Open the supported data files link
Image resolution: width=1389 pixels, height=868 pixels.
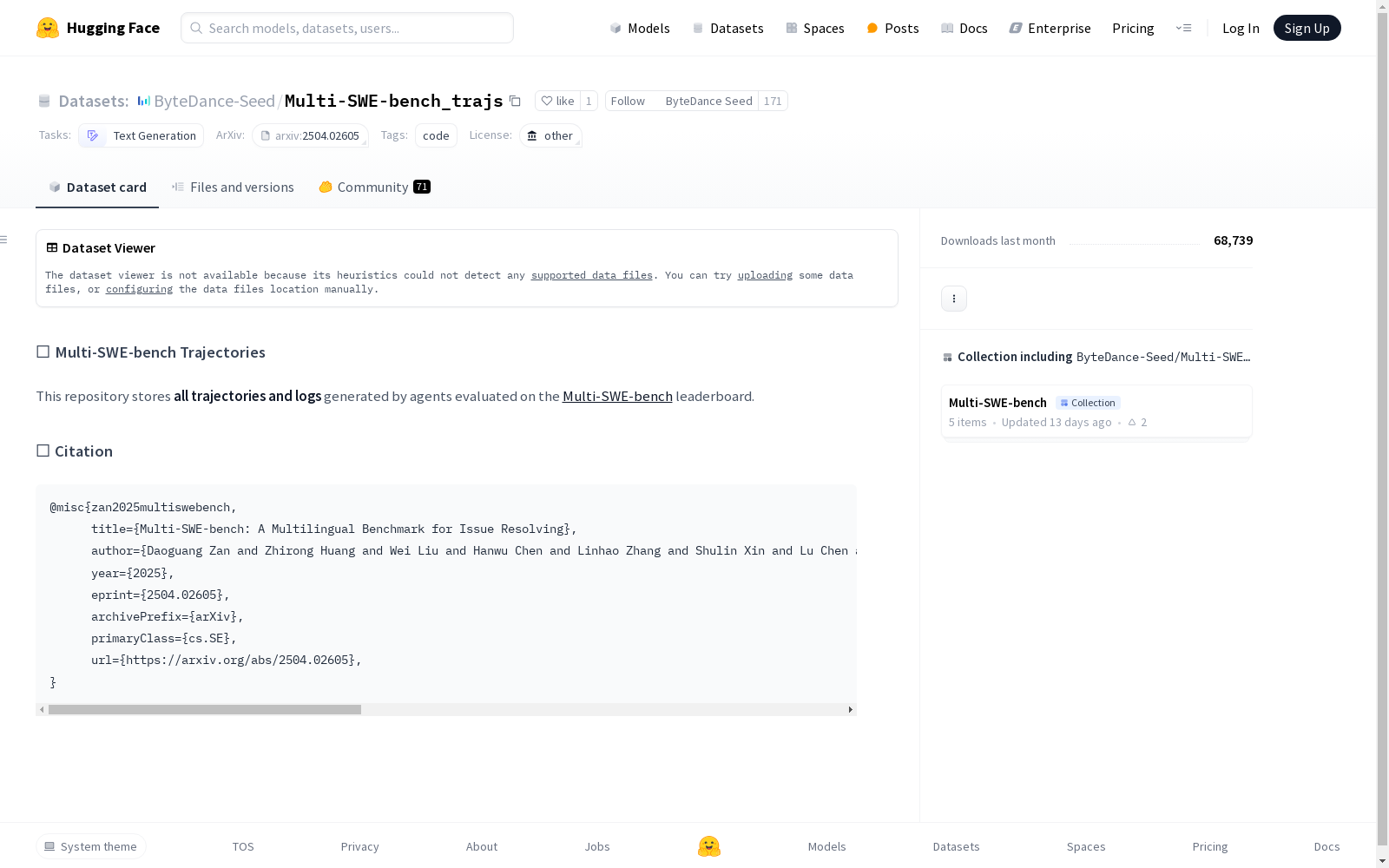(x=592, y=275)
